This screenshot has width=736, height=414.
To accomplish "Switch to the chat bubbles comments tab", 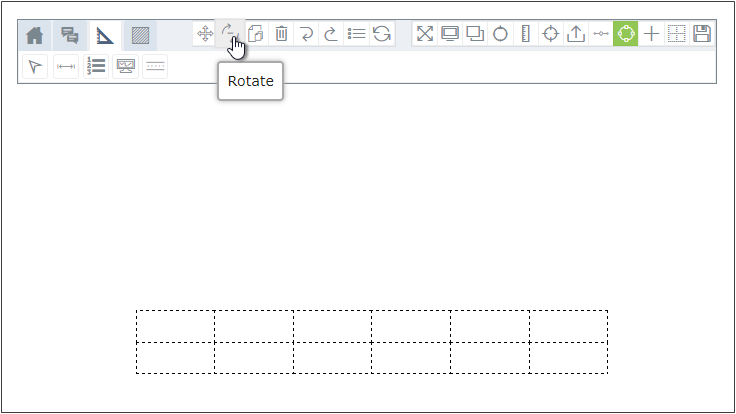I will click(x=69, y=35).
